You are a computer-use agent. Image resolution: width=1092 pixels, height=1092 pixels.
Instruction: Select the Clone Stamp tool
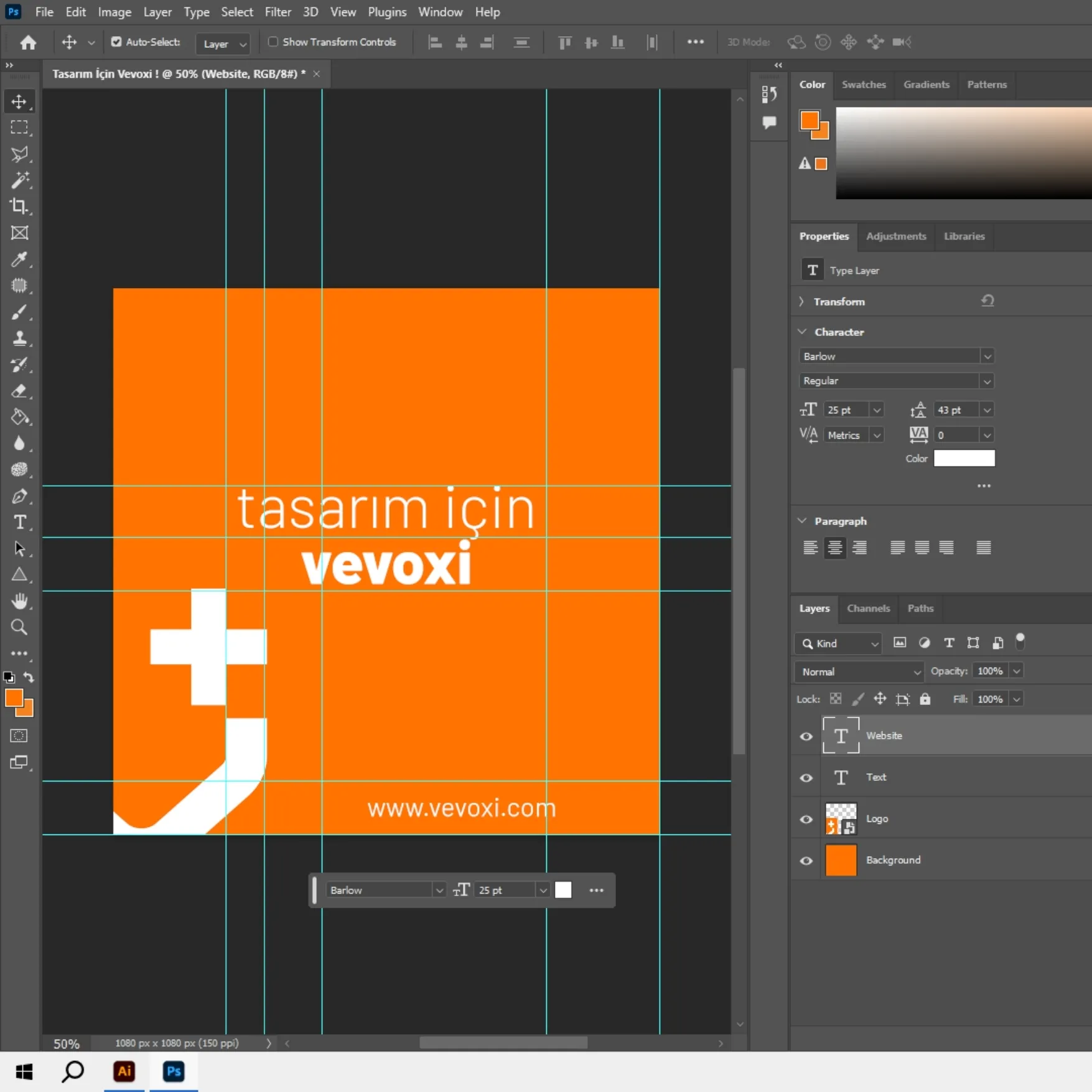[19, 338]
